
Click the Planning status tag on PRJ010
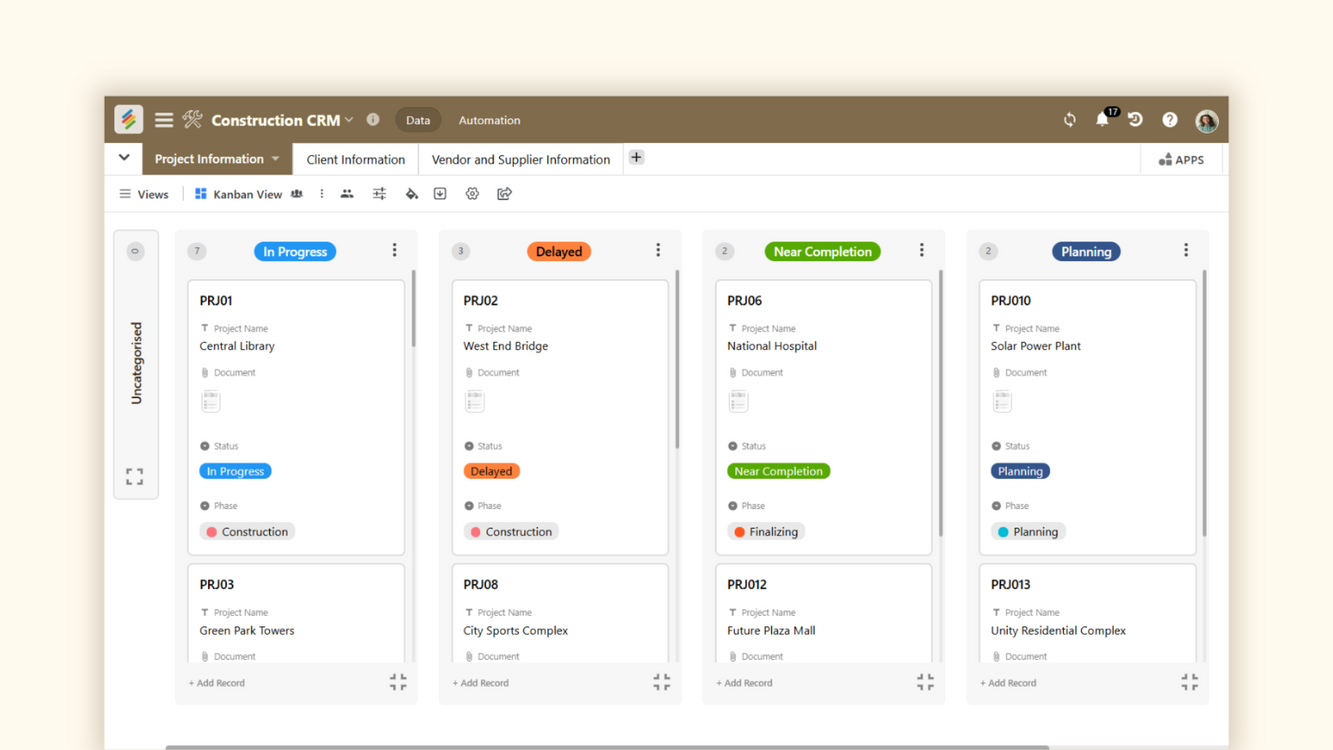point(1020,471)
